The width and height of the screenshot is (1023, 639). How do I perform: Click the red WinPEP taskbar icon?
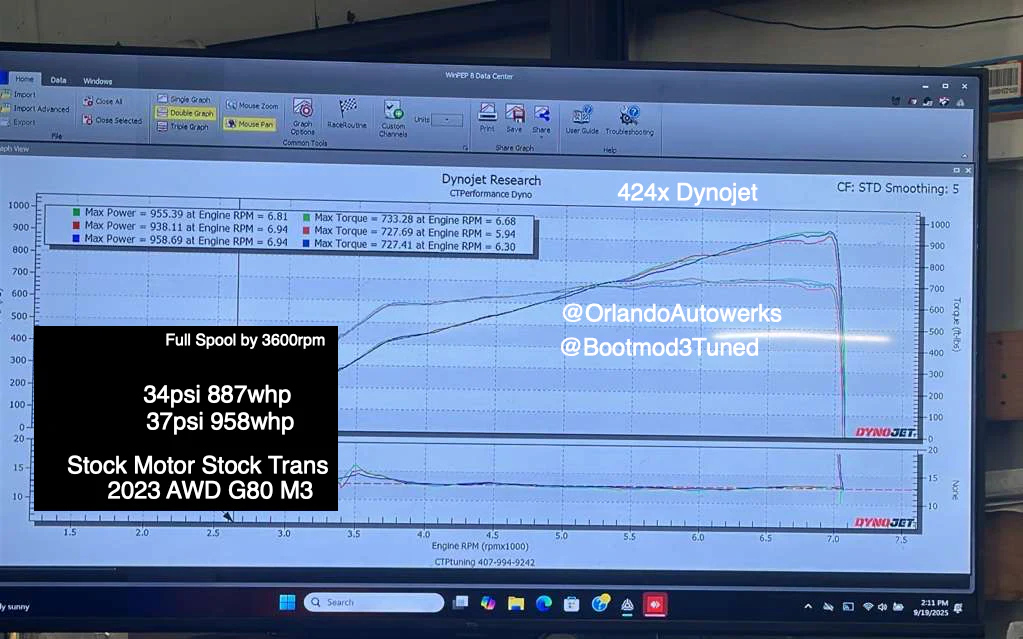(655, 605)
